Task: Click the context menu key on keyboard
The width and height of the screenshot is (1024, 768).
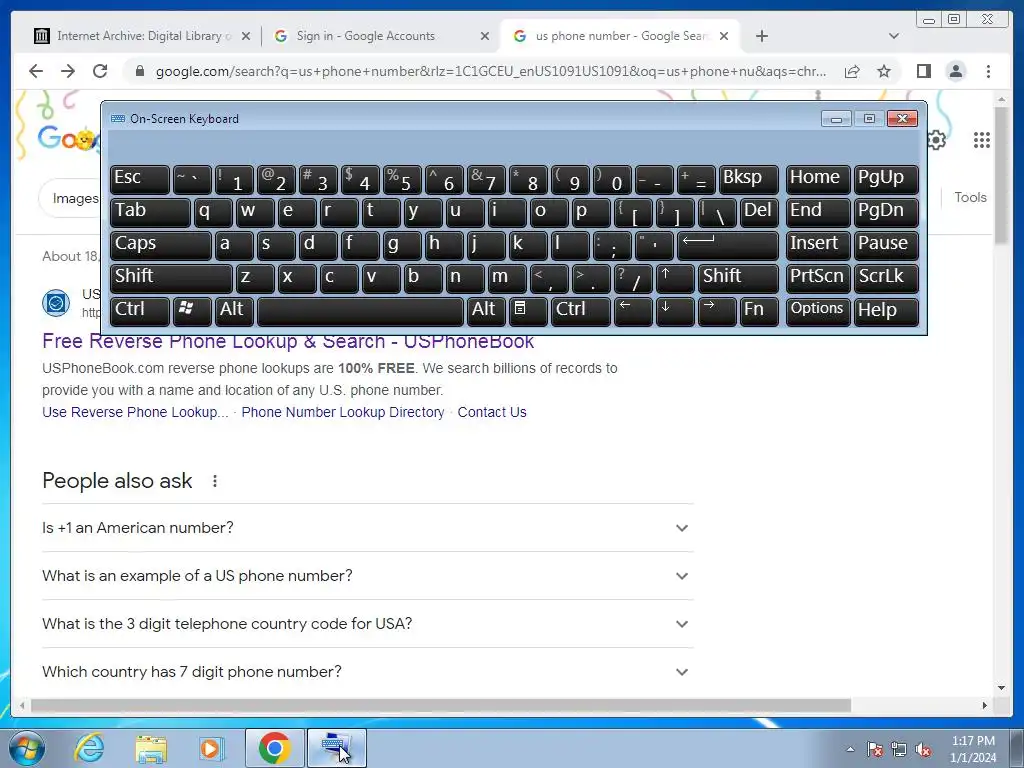Action: [528, 311]
